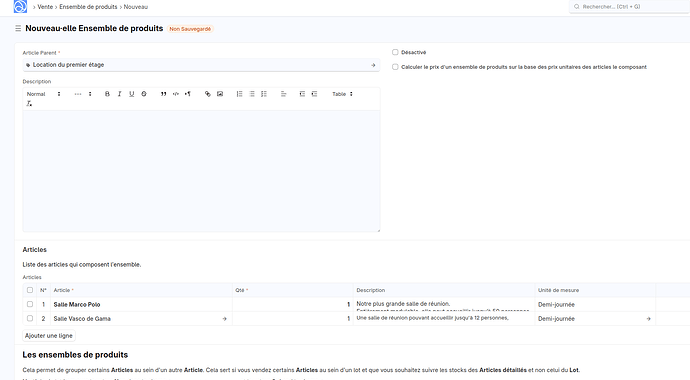Screen dimensions: 690x380
Task: Enable the Désactivé checkbox
Action: (x=395, y=52)
